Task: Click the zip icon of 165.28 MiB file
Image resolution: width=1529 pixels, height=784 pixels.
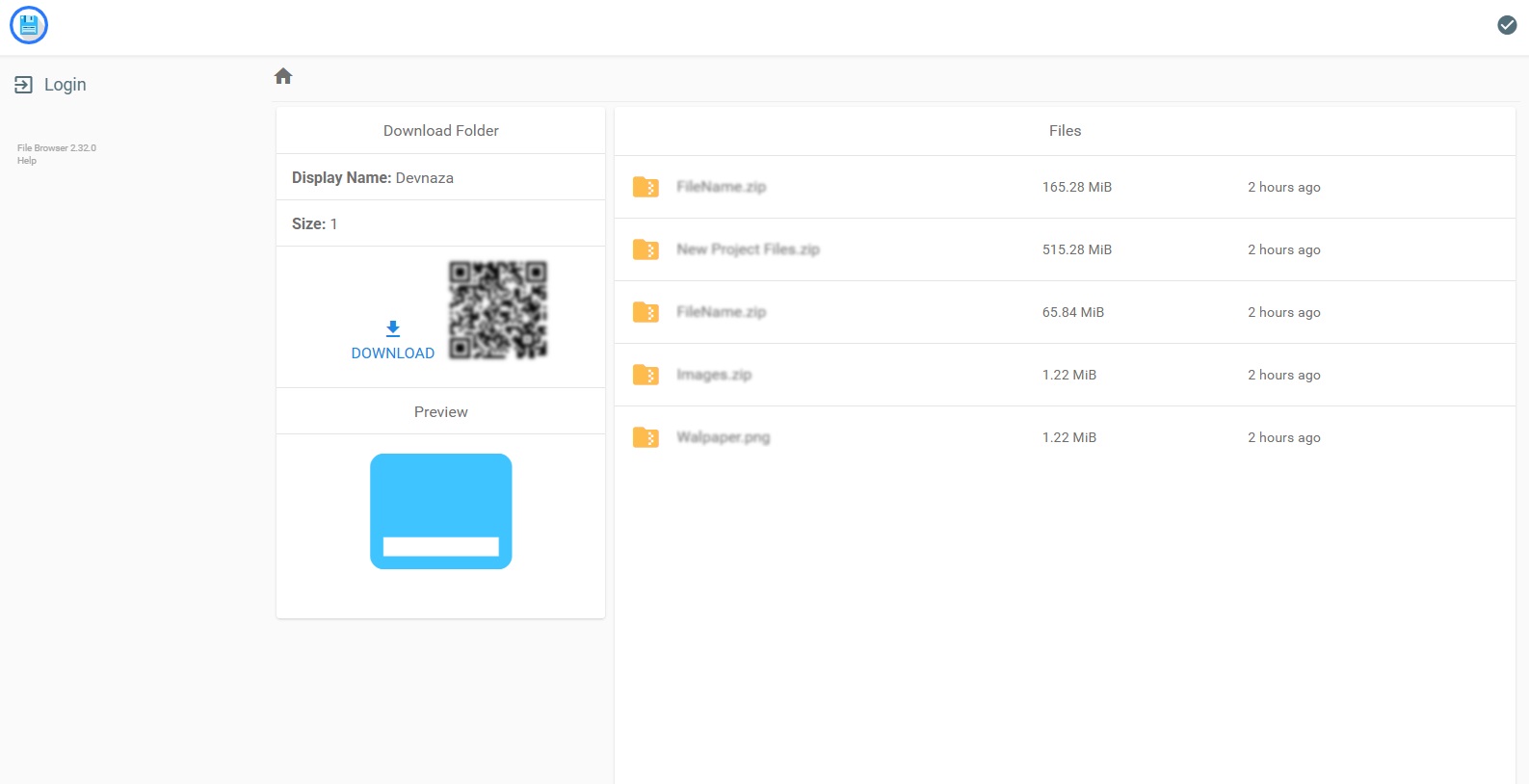Action: coord(646,187)
